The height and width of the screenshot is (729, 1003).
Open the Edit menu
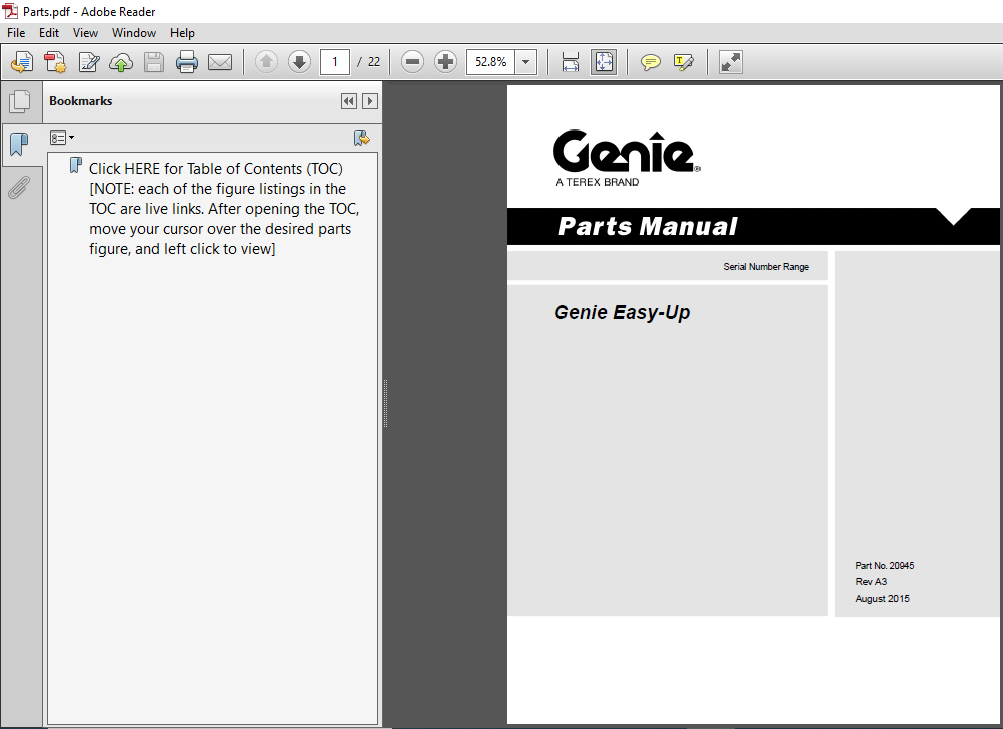click(49, 33)
